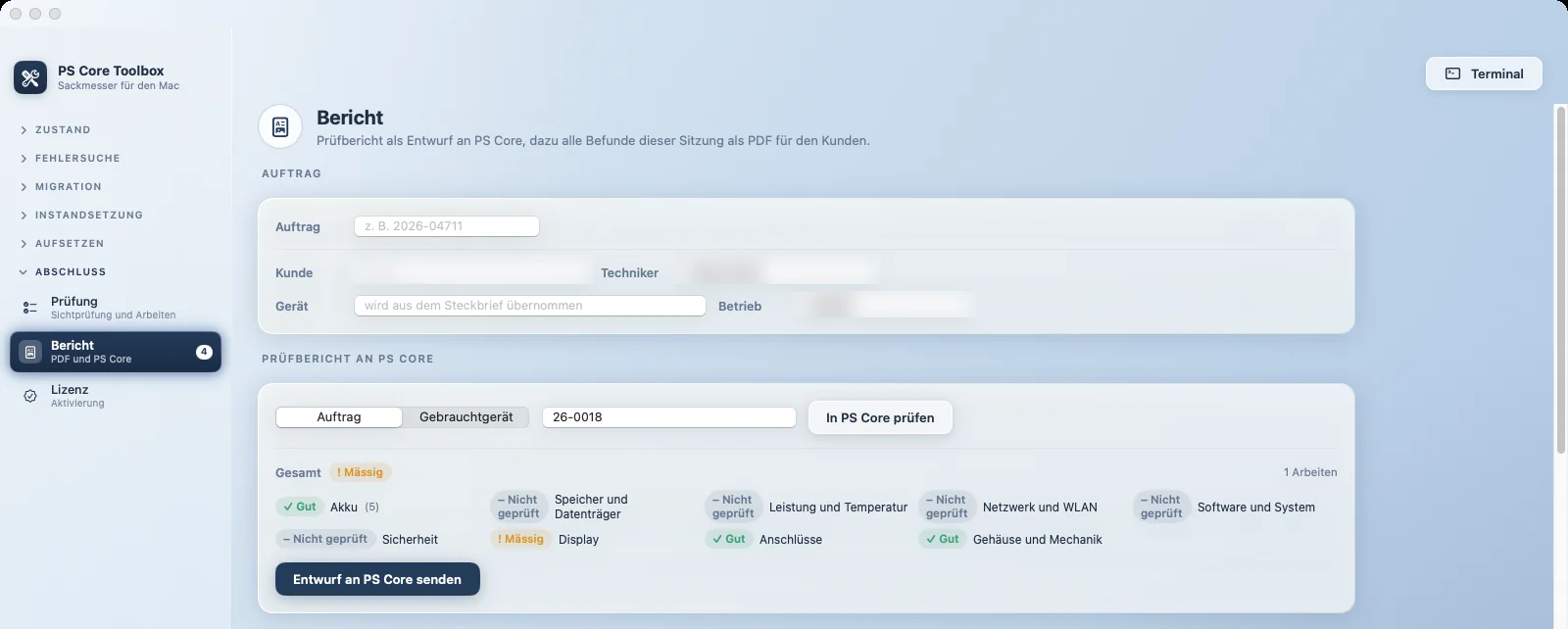Click the Prüfung checklist icon in sidebar
This screenshot has width=1568, height=629.
[x=30, y=308]
